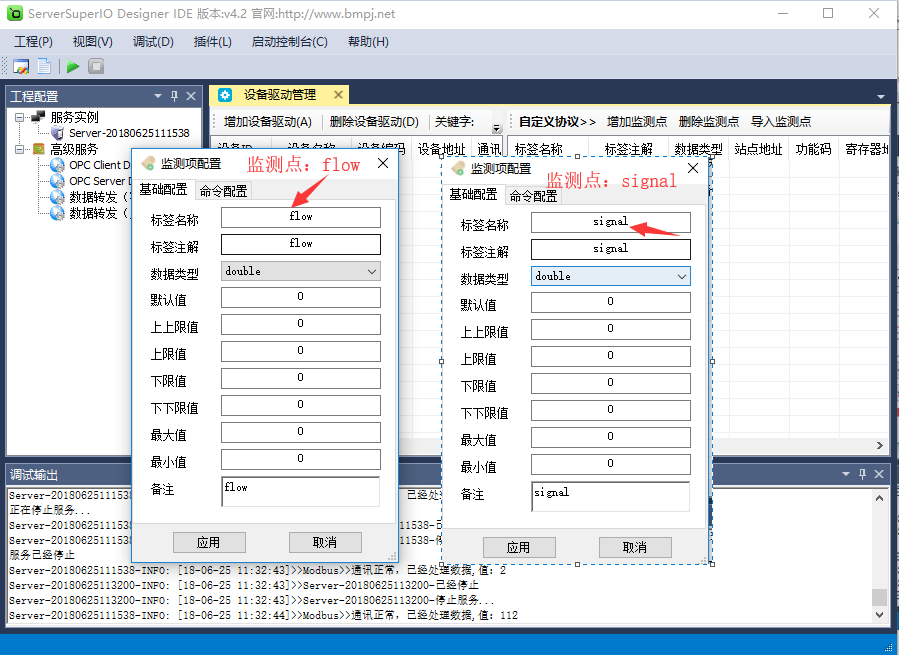Viewport: 899px width, 655px height.
Task: Switch to 命令配置 tab in signal dialog
Action: pos(533,196)
